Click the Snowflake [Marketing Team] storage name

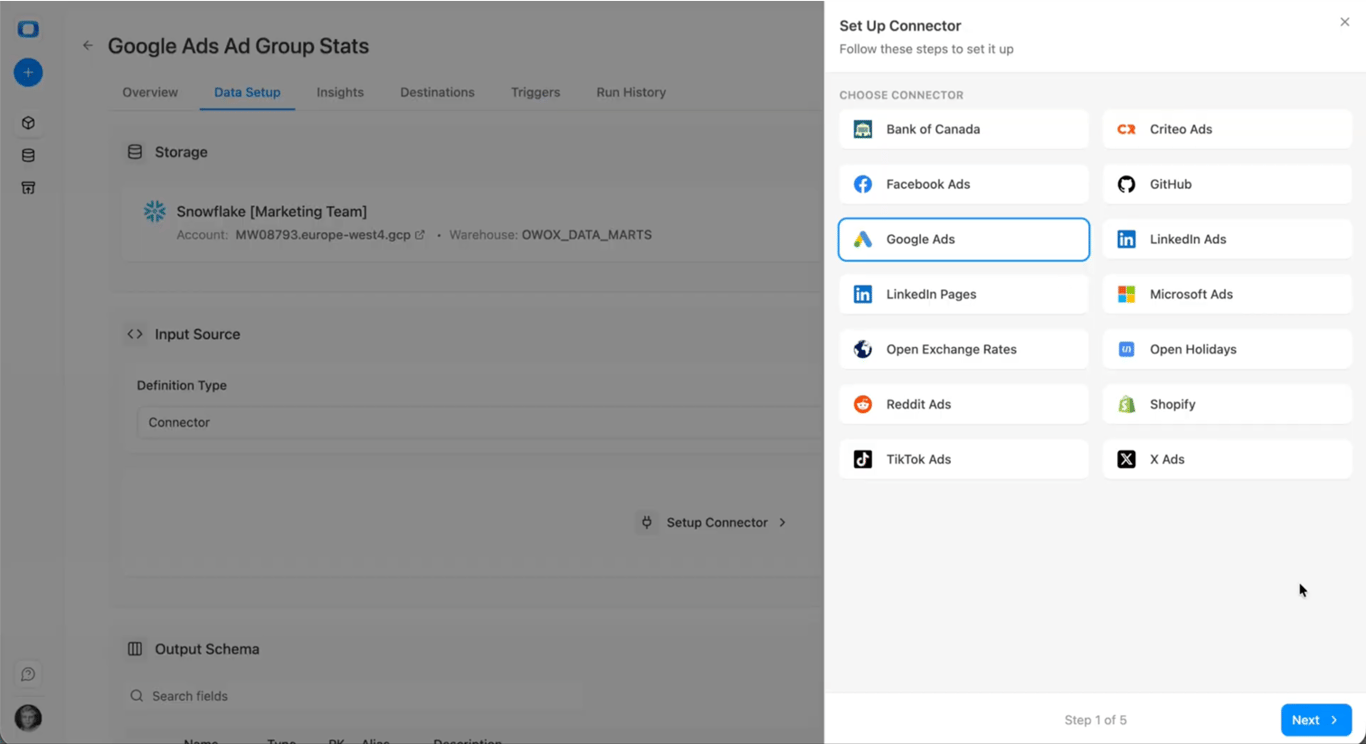click(272, 211)
